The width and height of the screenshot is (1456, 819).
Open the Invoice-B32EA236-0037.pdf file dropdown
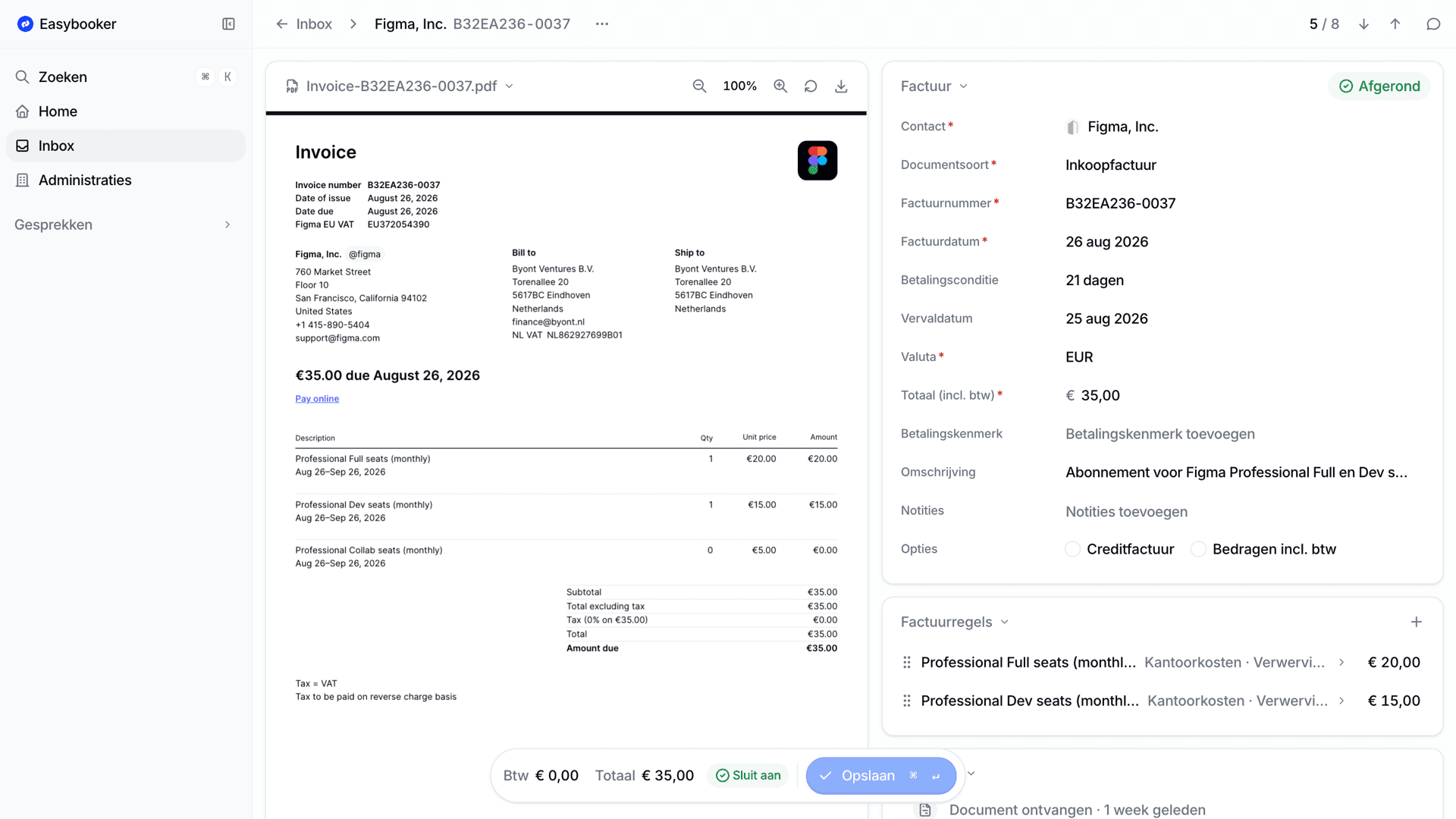point(509,86)
